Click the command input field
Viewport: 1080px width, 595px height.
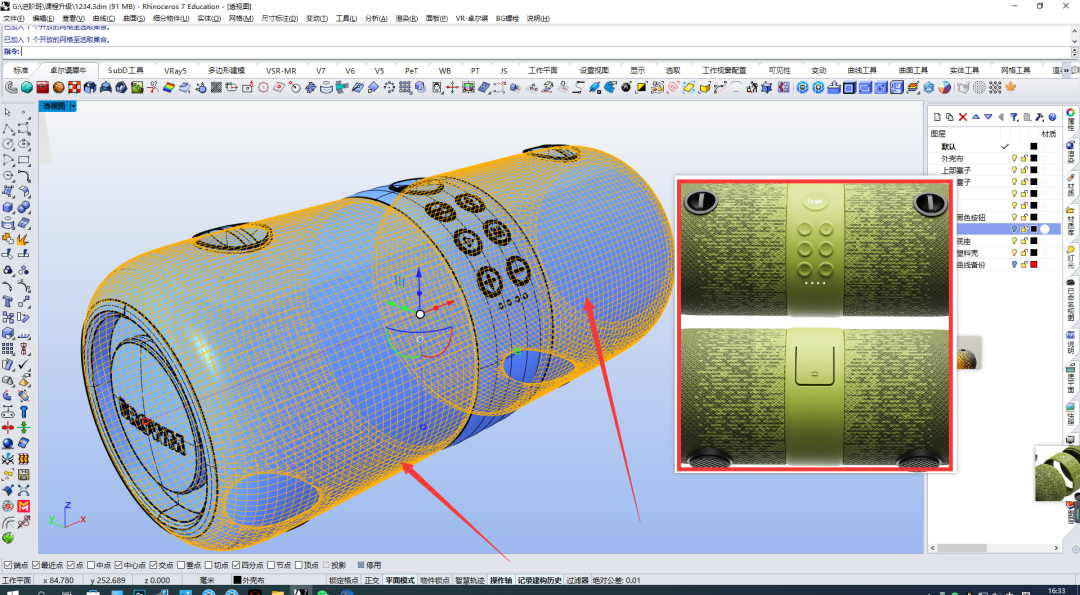tap(546, 52)
